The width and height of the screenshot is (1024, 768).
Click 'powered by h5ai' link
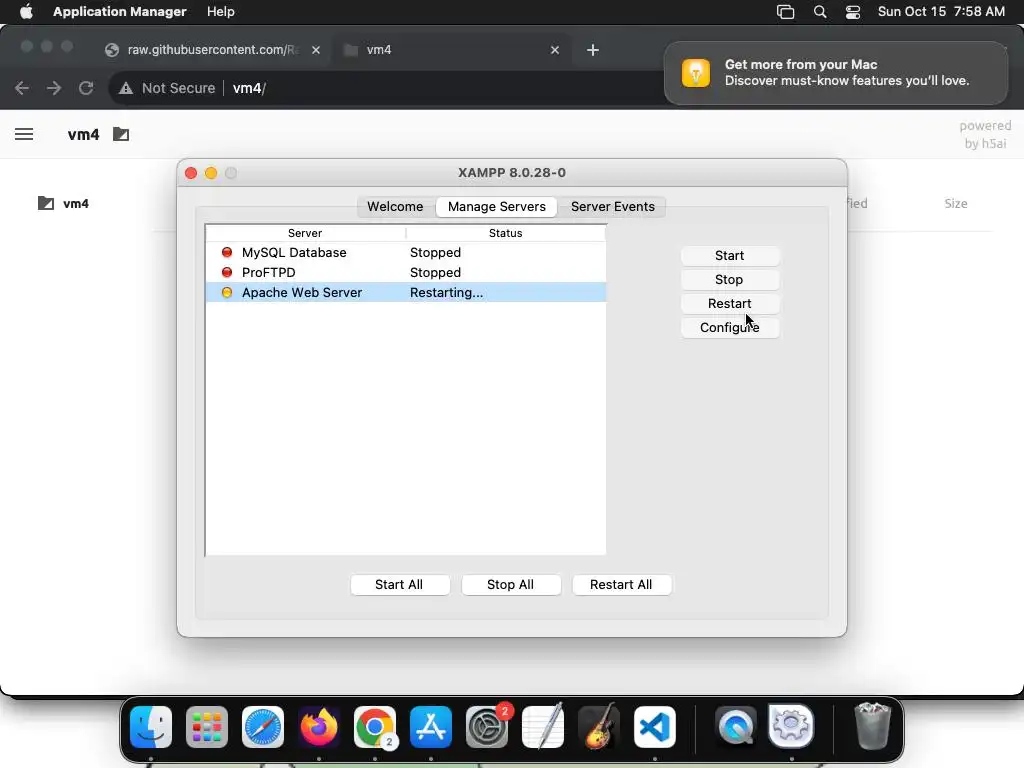coord(985,135)
